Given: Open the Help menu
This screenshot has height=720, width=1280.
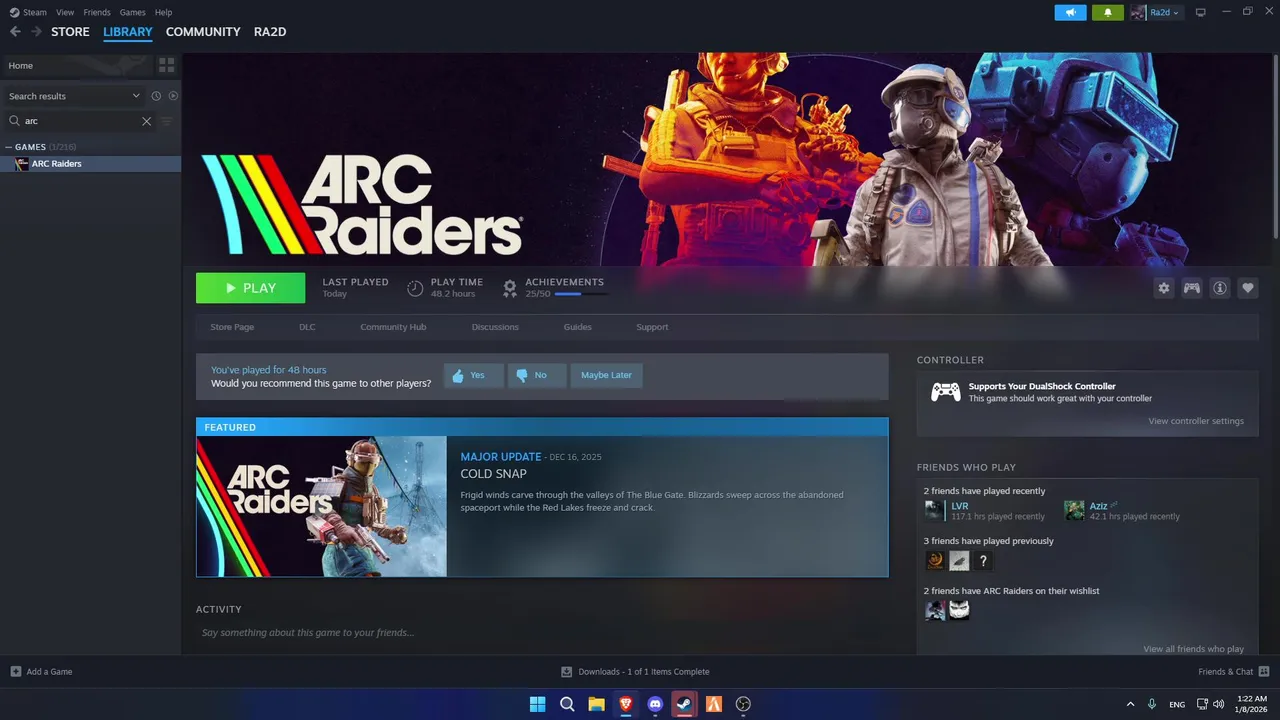Looking at the screenshot, I should pos(163,12).
